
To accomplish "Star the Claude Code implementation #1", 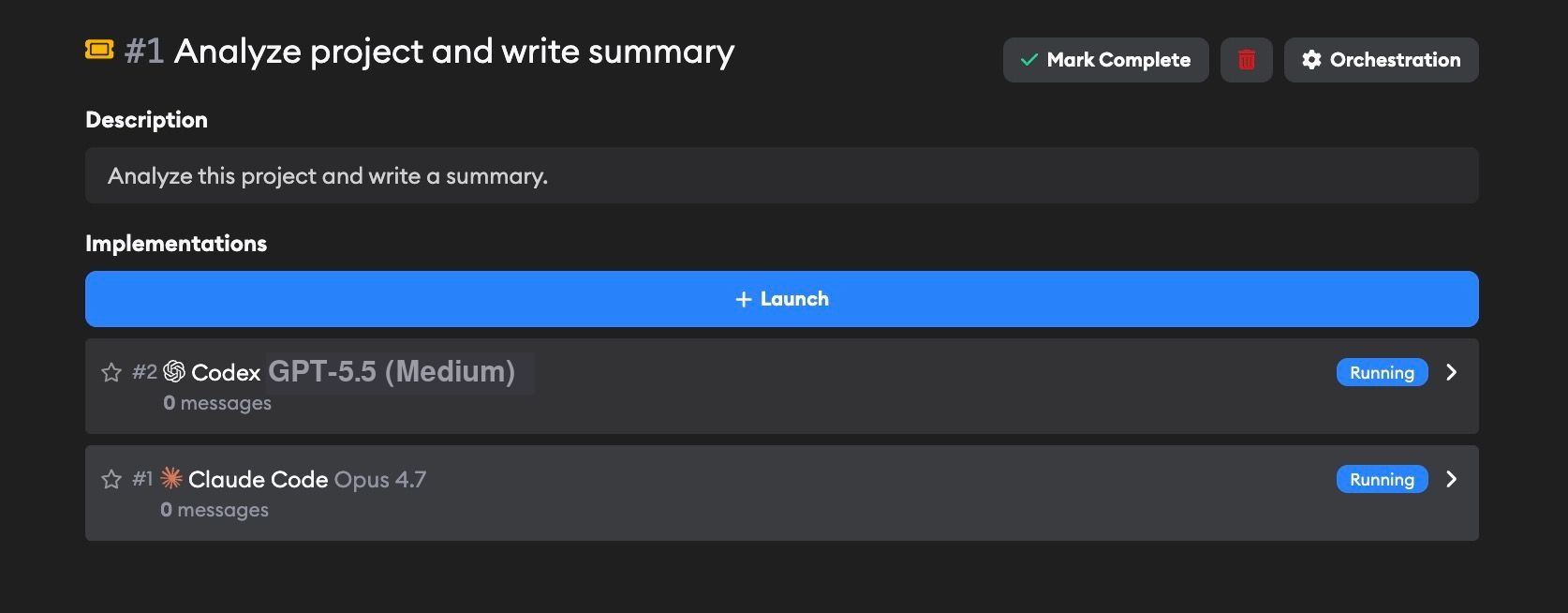I will tap(111, 479).
